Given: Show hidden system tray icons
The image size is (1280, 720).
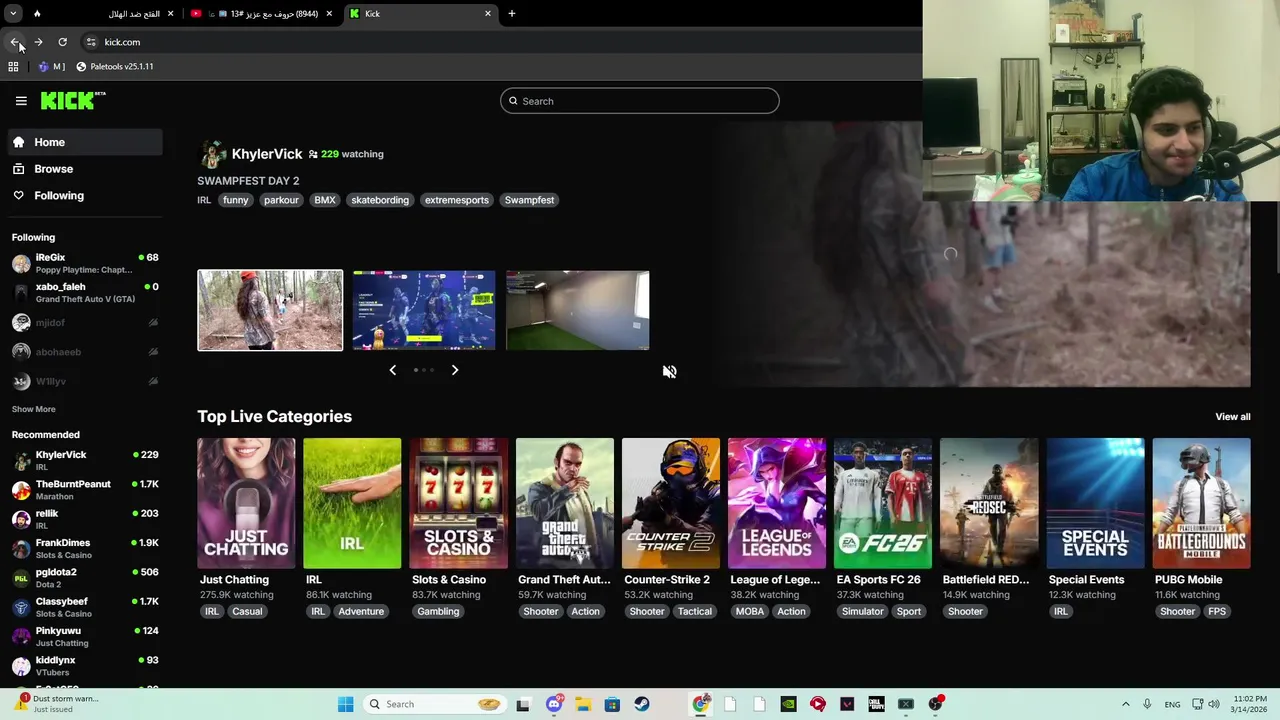Looking at the screenshot, I should tap(1125, 704).
